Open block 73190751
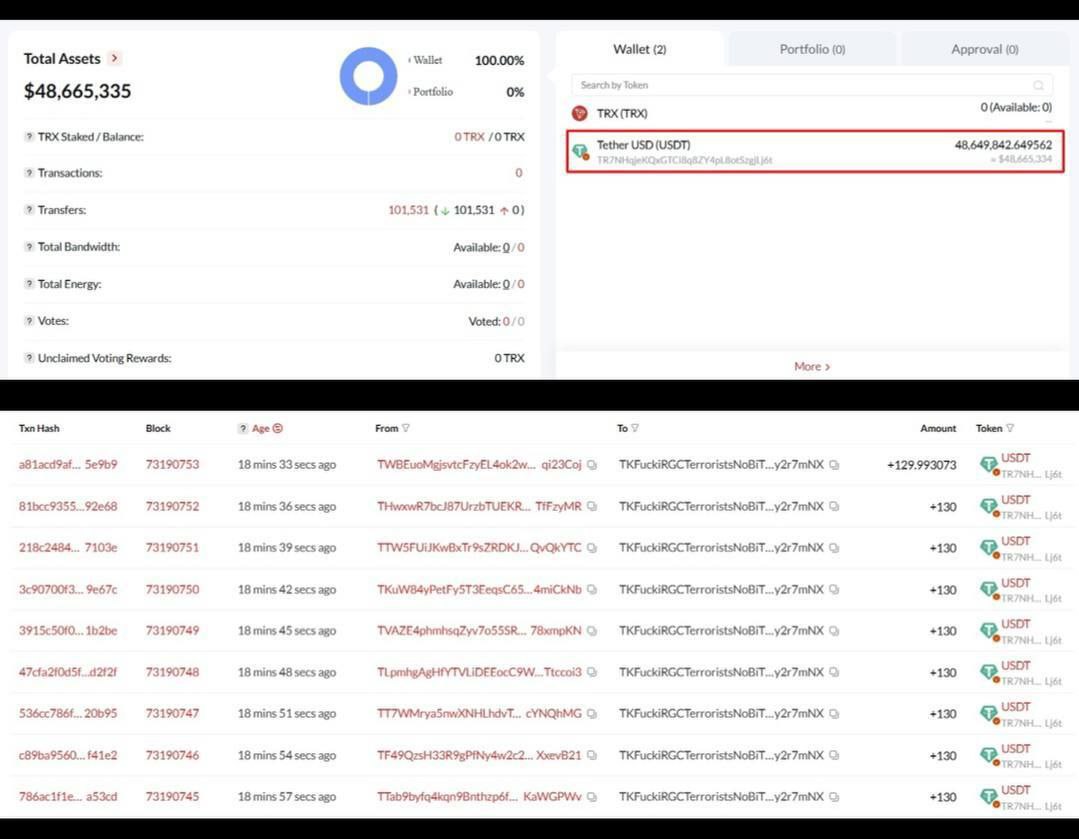This screenshot has width=1079, height=839. coord(172,548)
